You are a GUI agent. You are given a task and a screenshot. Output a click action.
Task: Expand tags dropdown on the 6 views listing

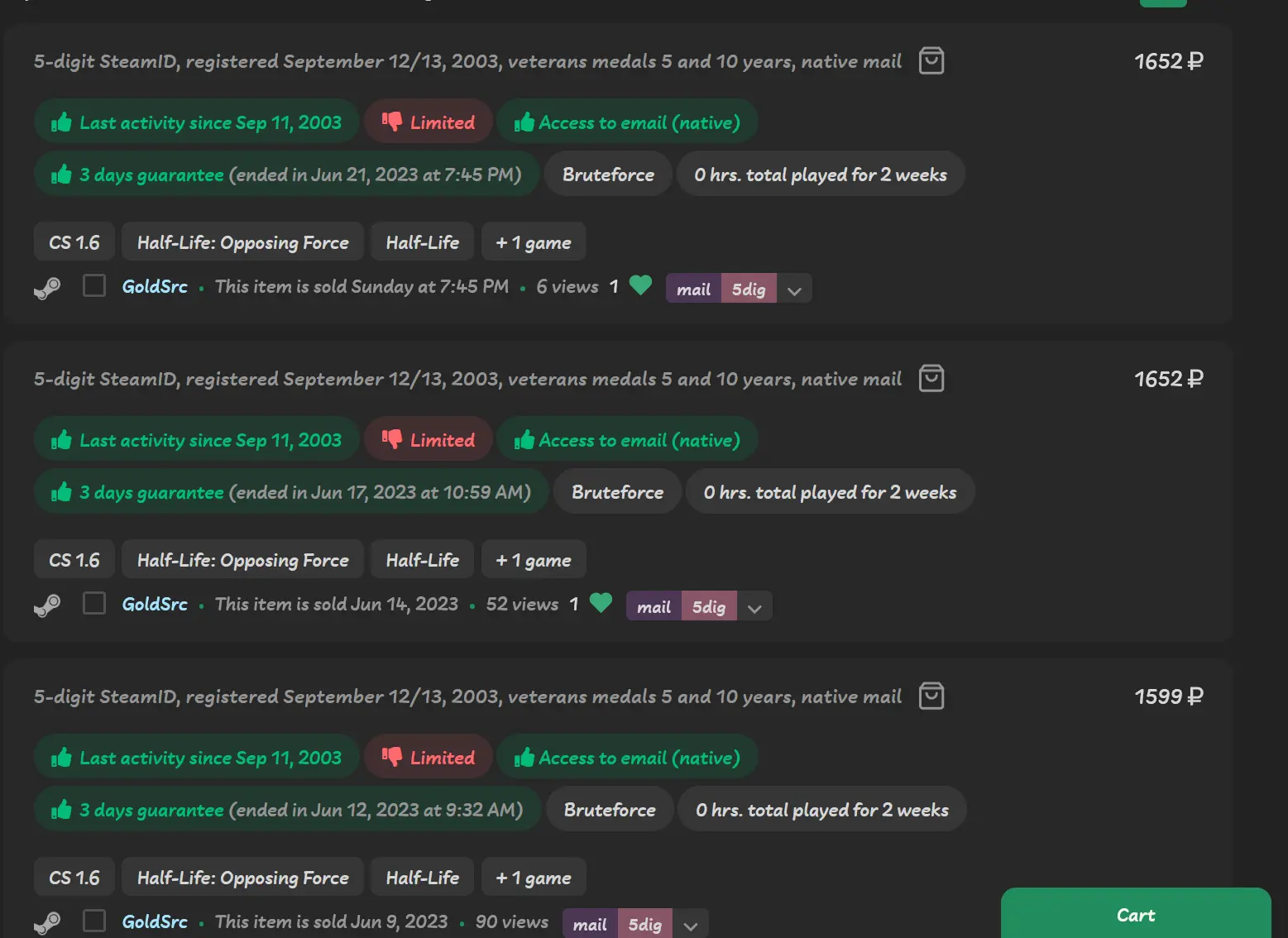794,289
